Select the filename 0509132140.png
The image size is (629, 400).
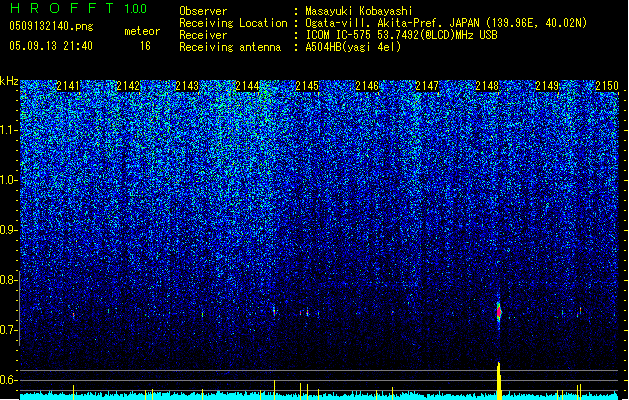(51, 26)
